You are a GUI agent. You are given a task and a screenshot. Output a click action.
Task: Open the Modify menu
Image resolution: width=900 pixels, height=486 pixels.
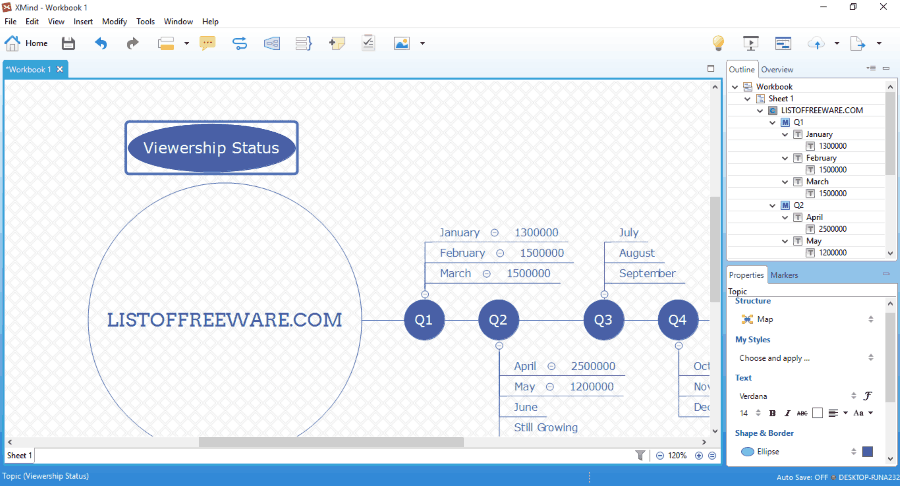coord(114,21)
